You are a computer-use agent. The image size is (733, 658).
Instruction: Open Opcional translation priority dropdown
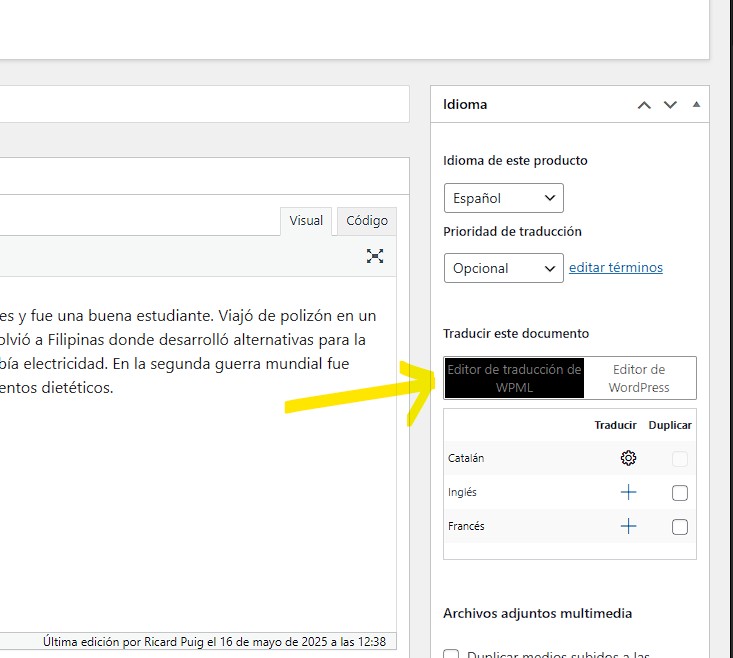[503, 268]
